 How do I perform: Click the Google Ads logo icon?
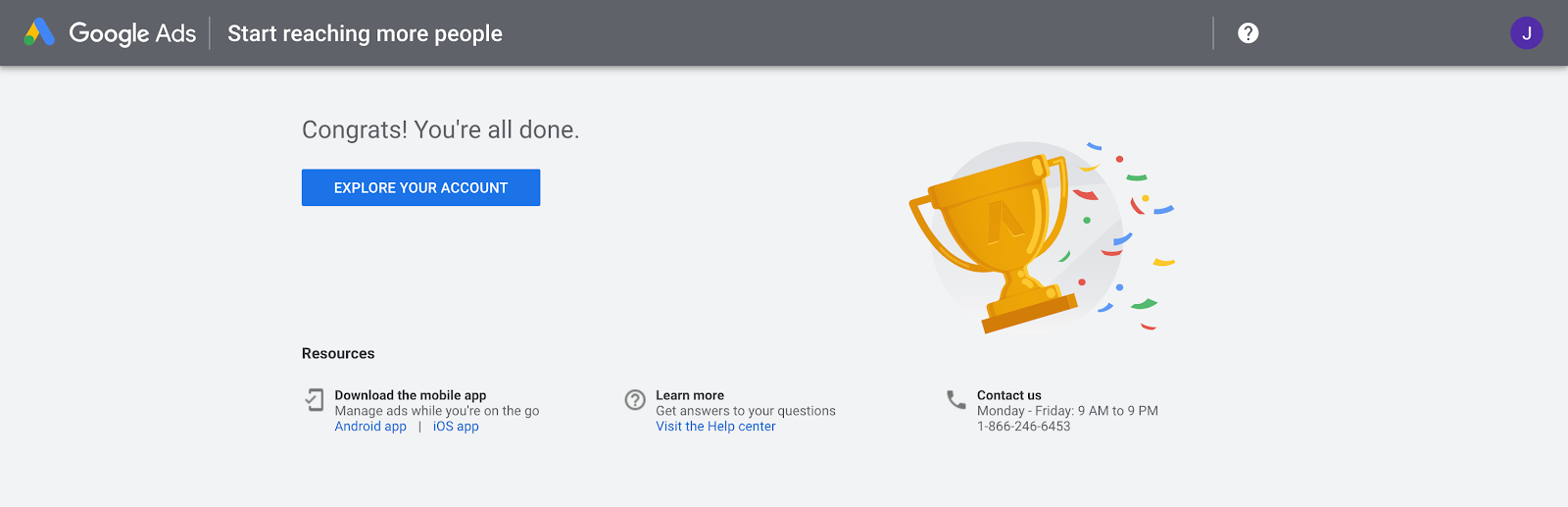click(39, 32)
